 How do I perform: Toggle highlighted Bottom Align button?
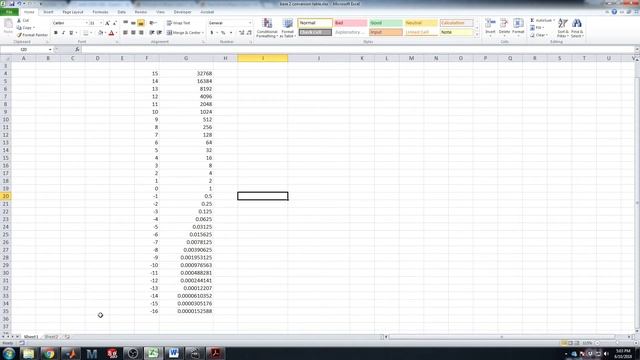[x=141, y=23]
